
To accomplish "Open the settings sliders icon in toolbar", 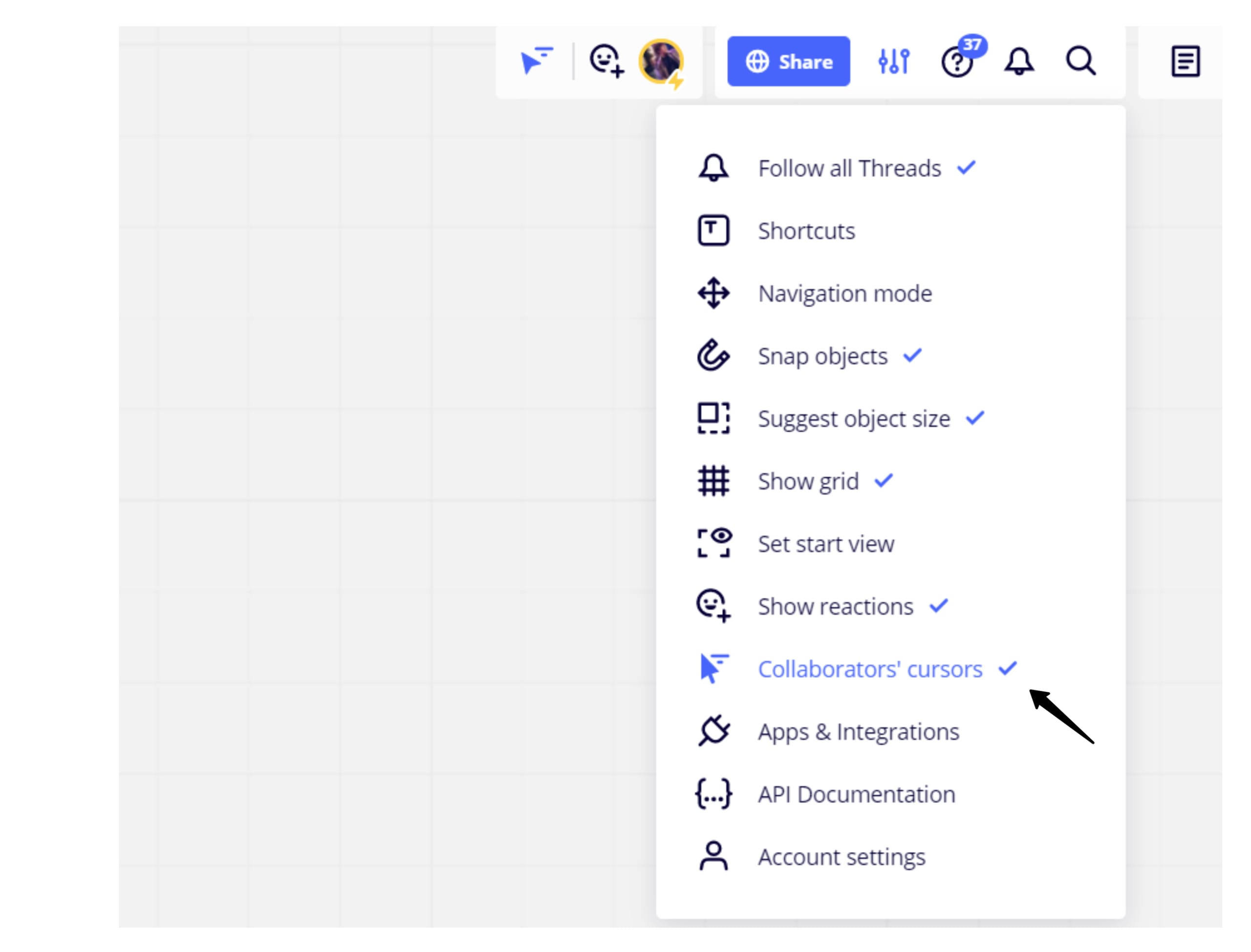I will 893,61.
